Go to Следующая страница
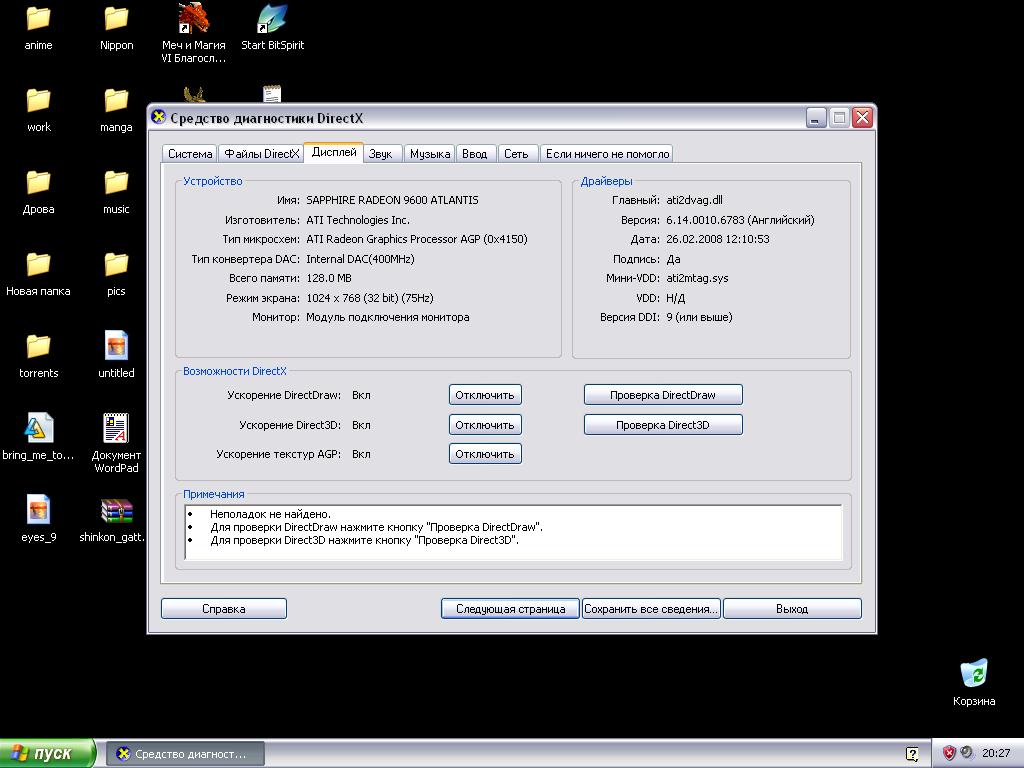Screen dimensions: 1024x768 [510, 609]
